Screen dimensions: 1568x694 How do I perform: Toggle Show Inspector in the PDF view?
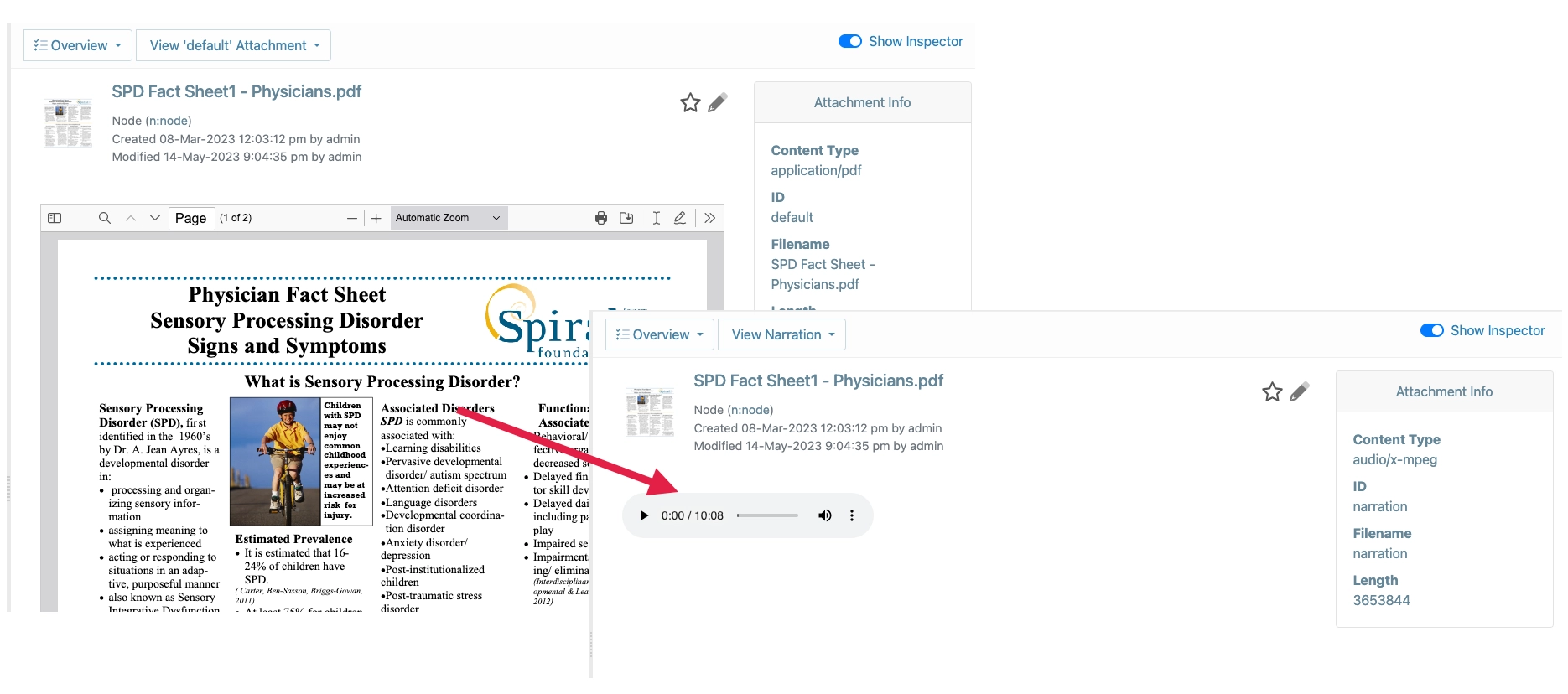pyautogui.click(x=850, y=42)
